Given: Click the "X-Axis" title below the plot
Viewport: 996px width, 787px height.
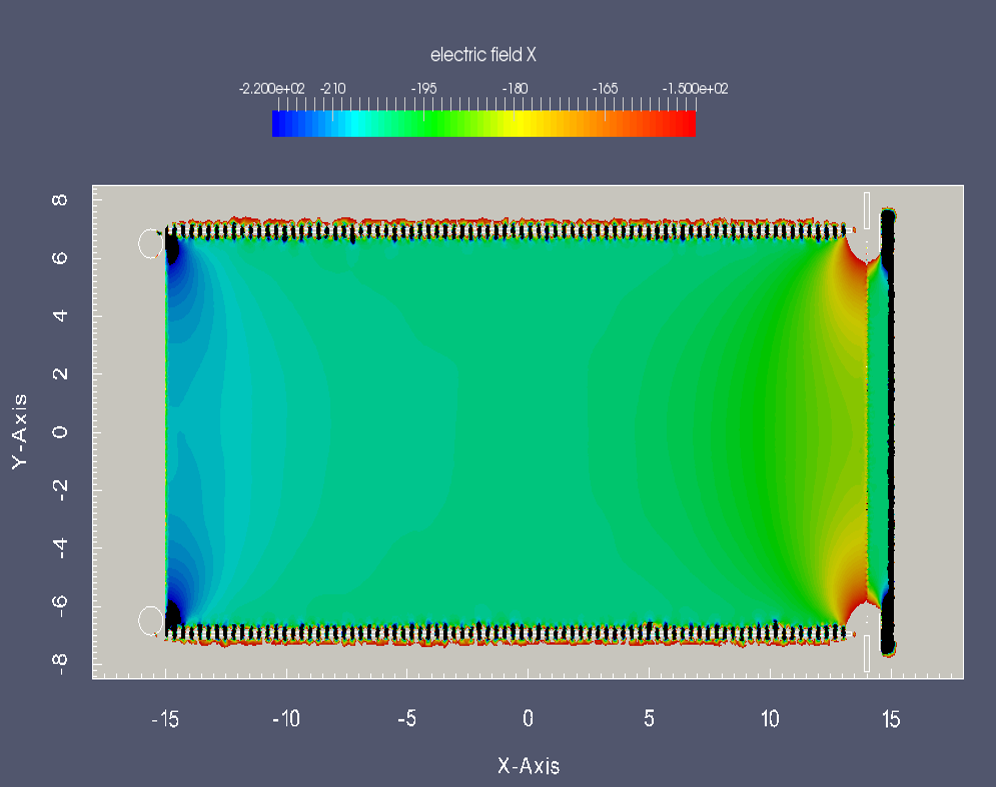Looking at the screenshot, I should (x=528, y=766).
